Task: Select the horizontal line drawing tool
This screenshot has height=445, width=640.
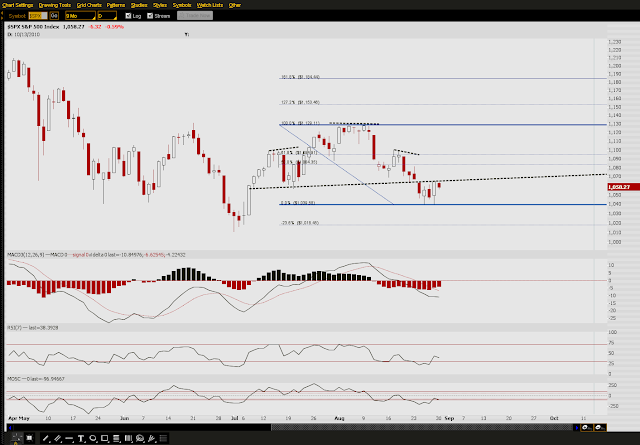Action: 69,438
